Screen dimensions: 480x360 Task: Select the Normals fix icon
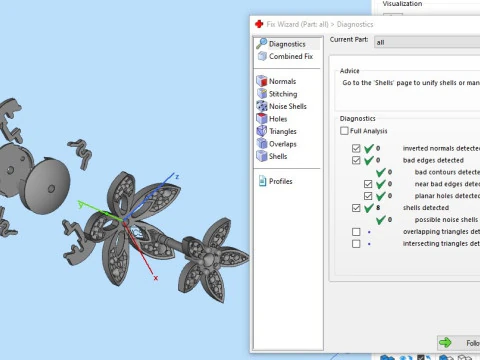tap(262, 81)
